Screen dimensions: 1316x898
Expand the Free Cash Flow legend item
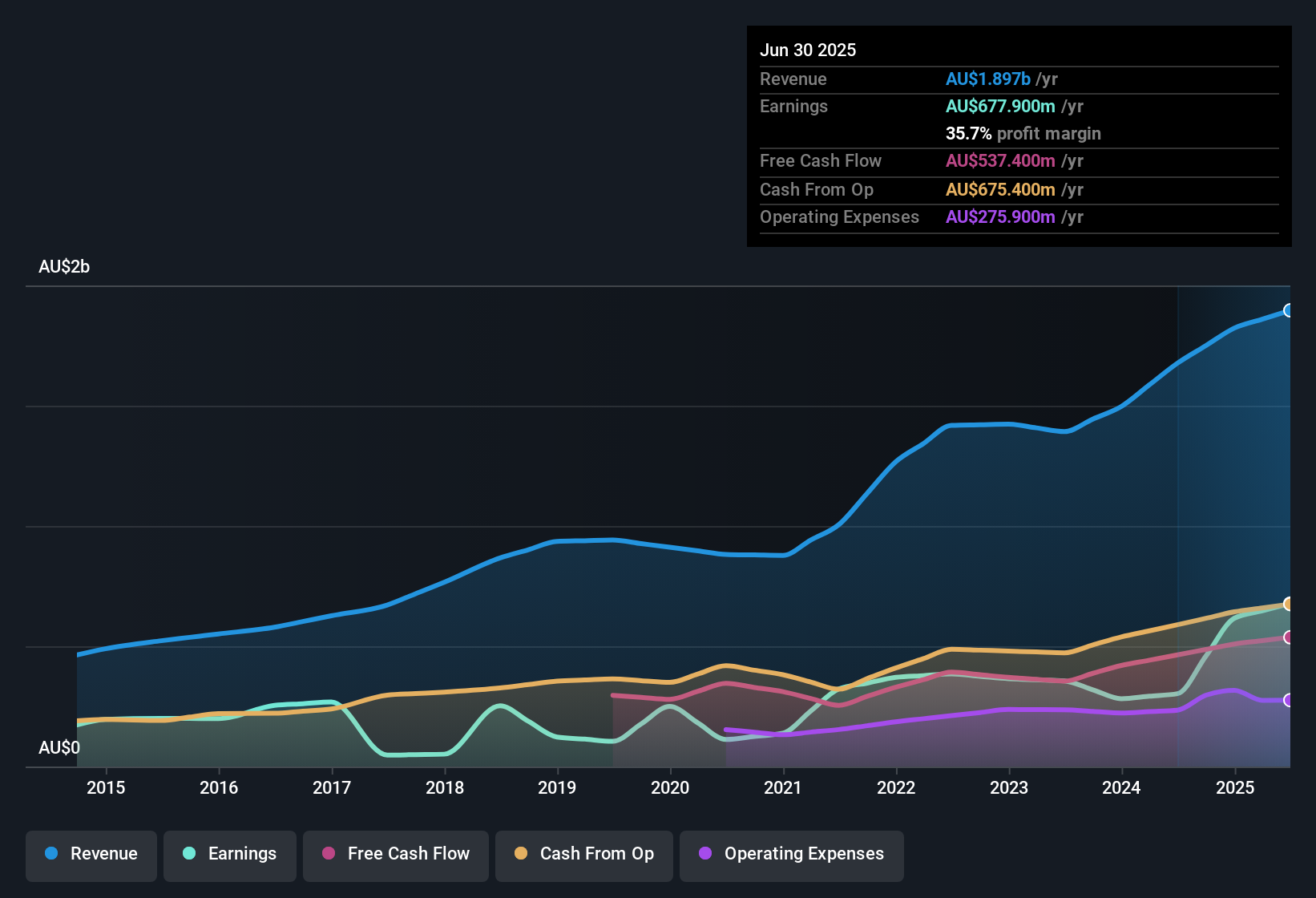(x=395, y=854)
